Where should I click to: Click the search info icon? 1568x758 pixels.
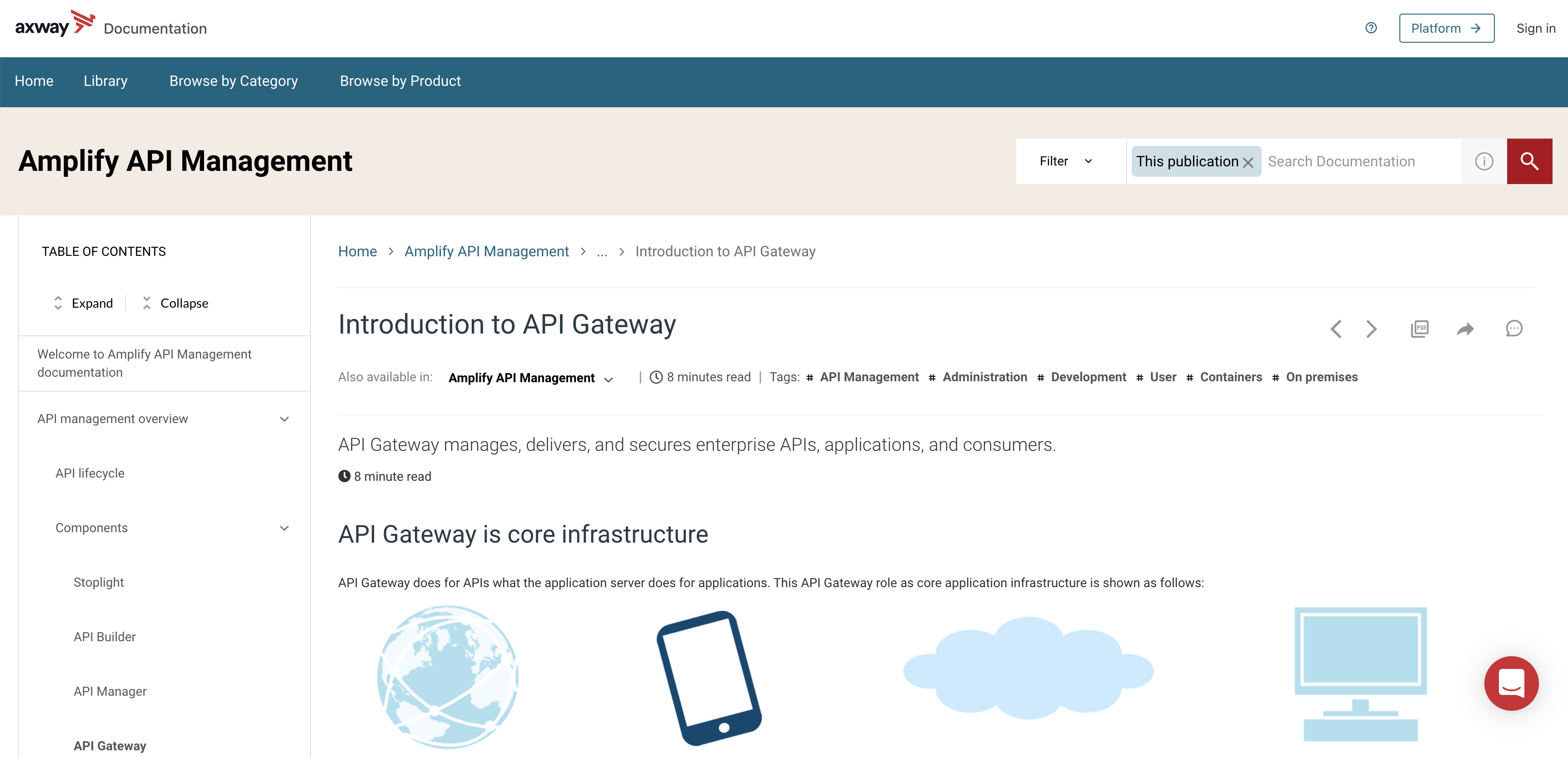tap(1483, 161)
